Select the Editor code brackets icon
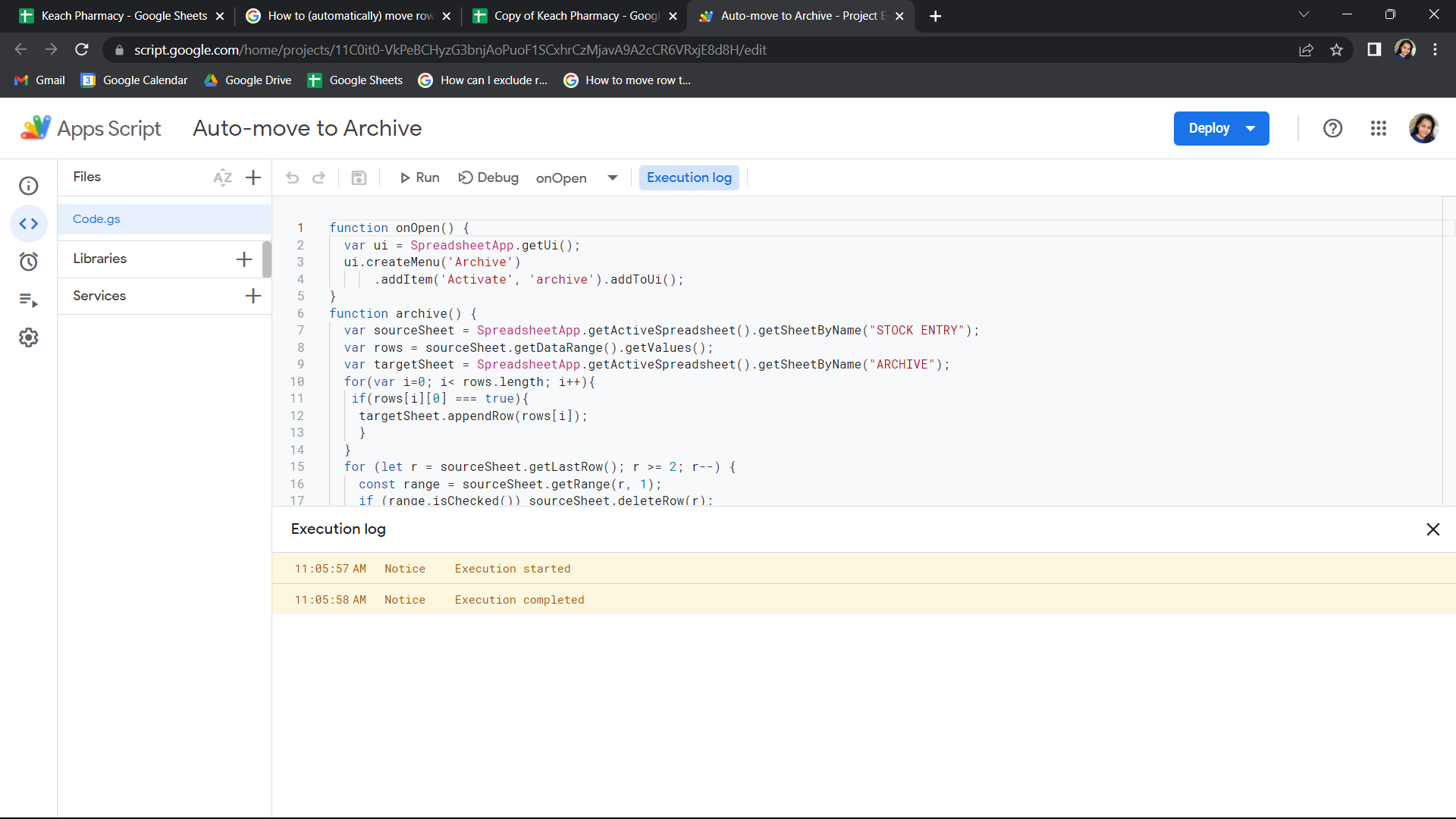 click(x=29, y=224)
